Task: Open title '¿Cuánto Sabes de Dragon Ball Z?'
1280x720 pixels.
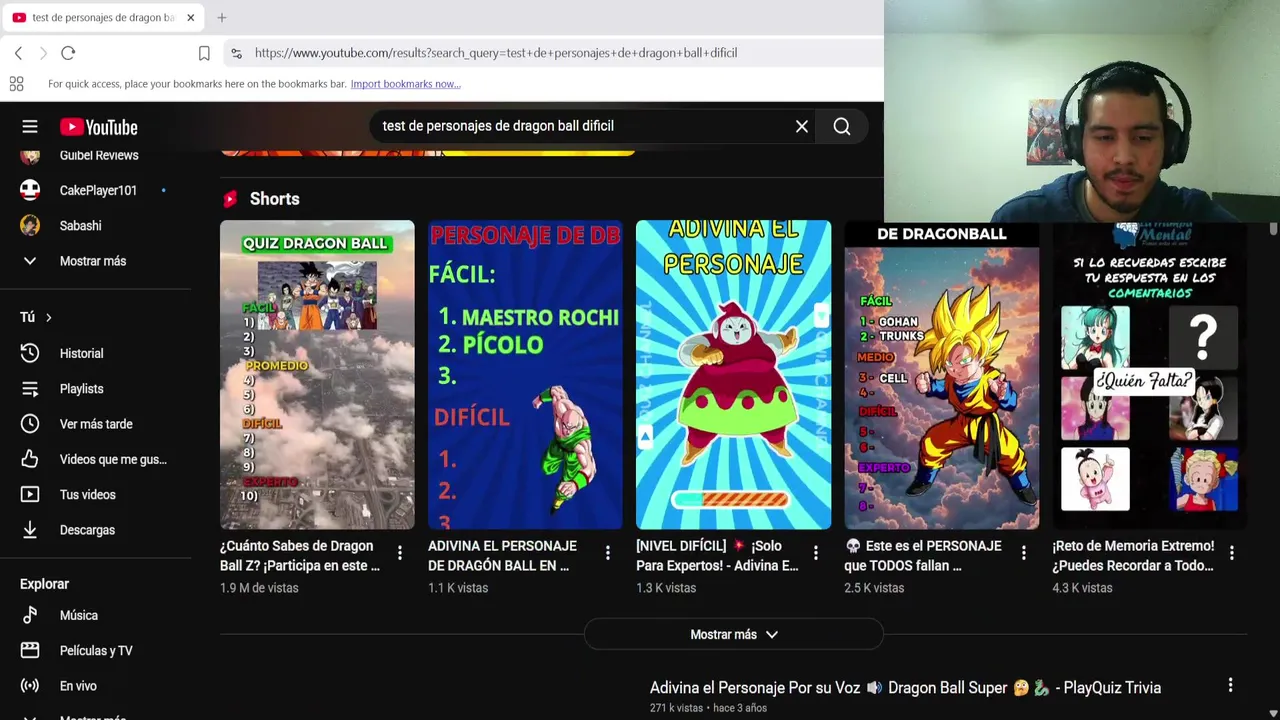Action: pos(300,556)
